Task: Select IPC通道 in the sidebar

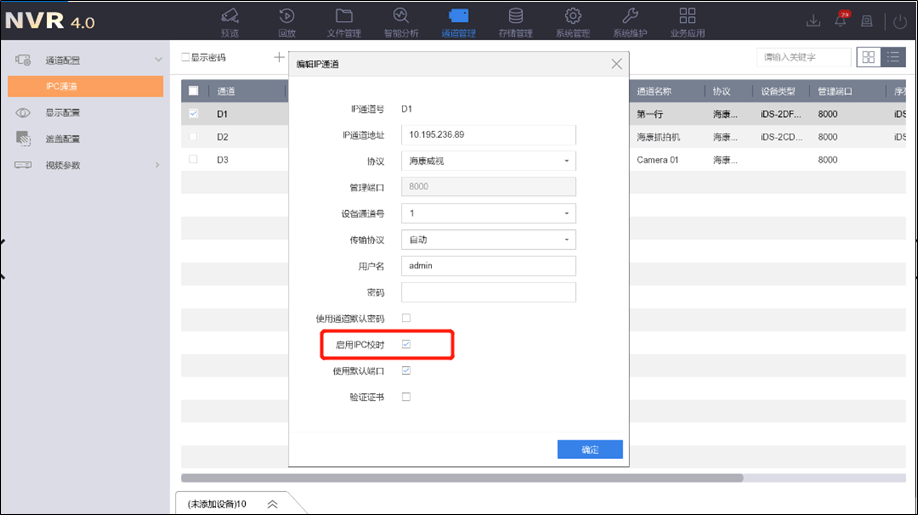Action: [85, 86]
